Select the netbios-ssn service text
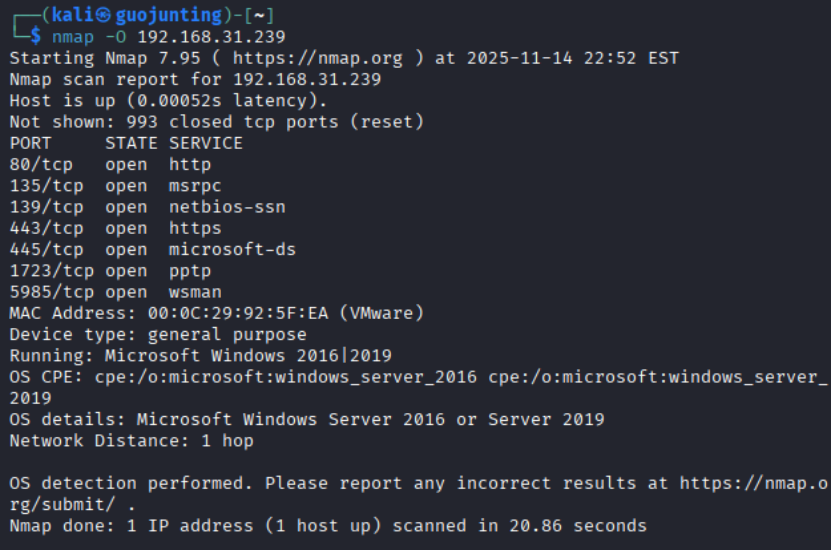This screenshot has height=551, width=831. tap(227, 207)
